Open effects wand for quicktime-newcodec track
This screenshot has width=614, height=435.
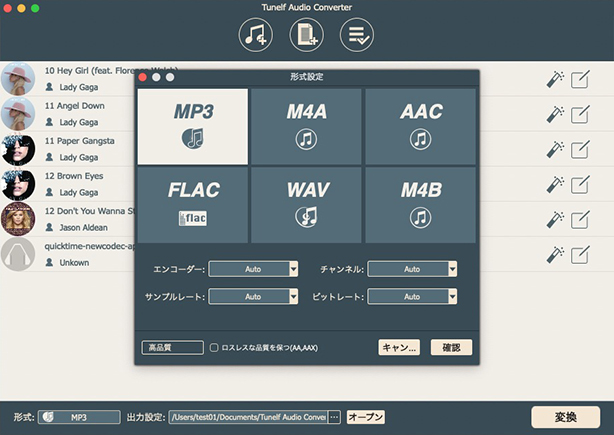(x=555, y=255)
